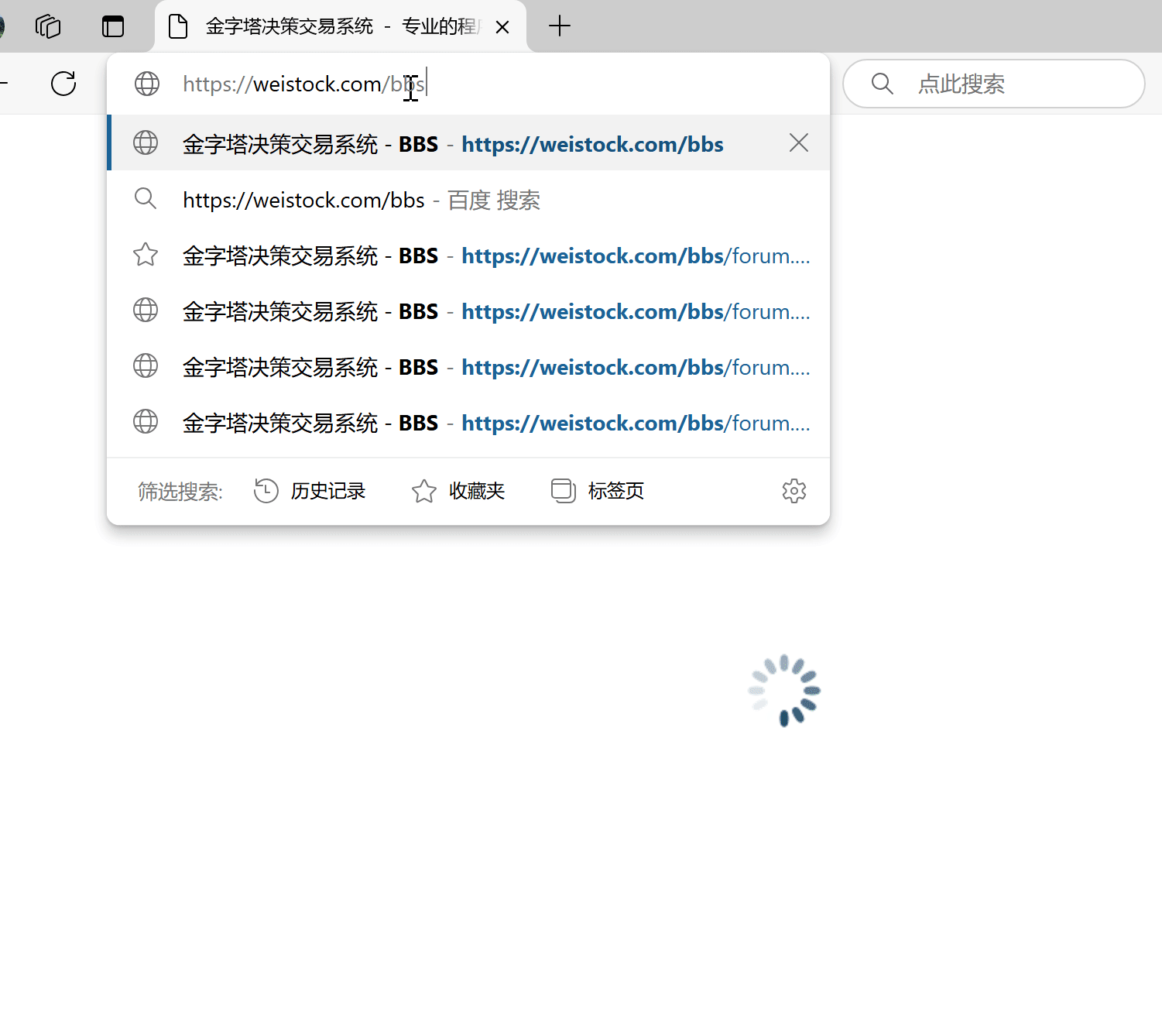Open the tab actions menu icon
This screenshot has width=1162, height=1036.
(113, 26)
